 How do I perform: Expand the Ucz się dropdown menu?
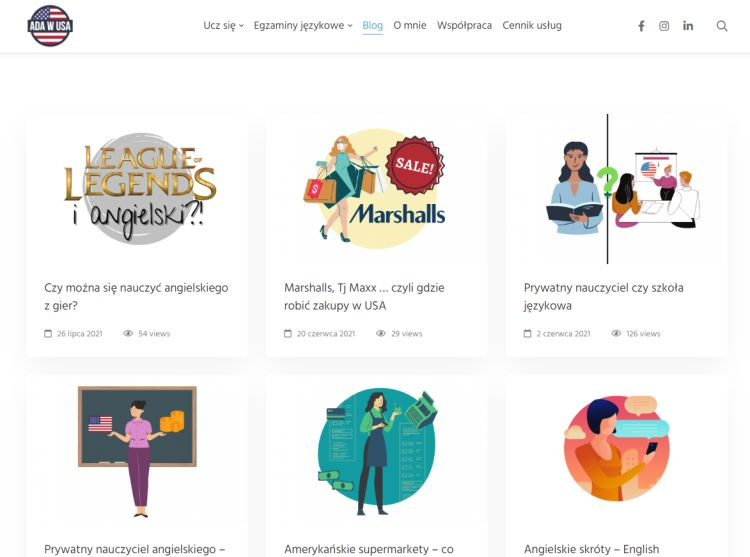click(223, 25)
